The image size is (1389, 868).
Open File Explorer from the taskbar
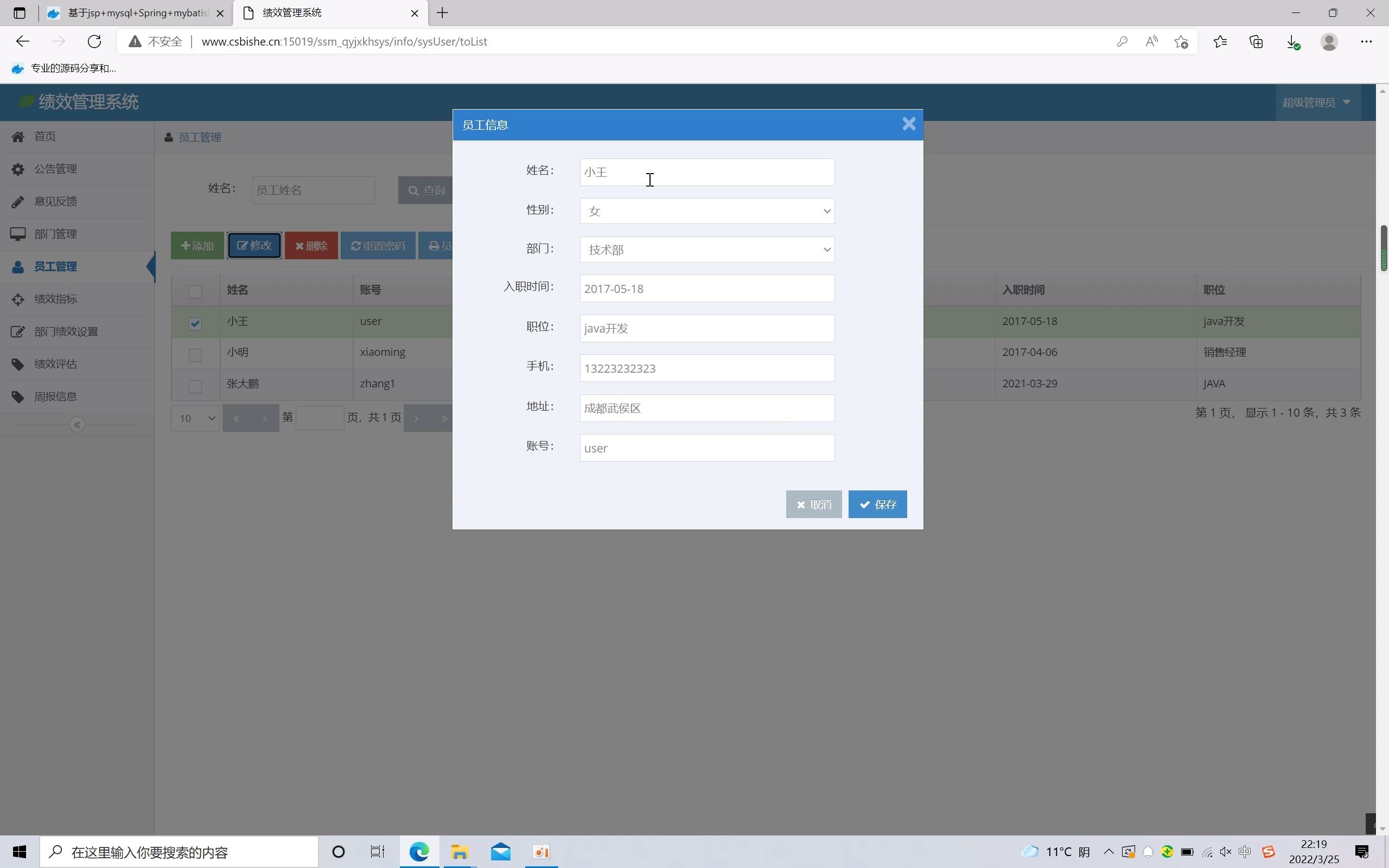459,852
